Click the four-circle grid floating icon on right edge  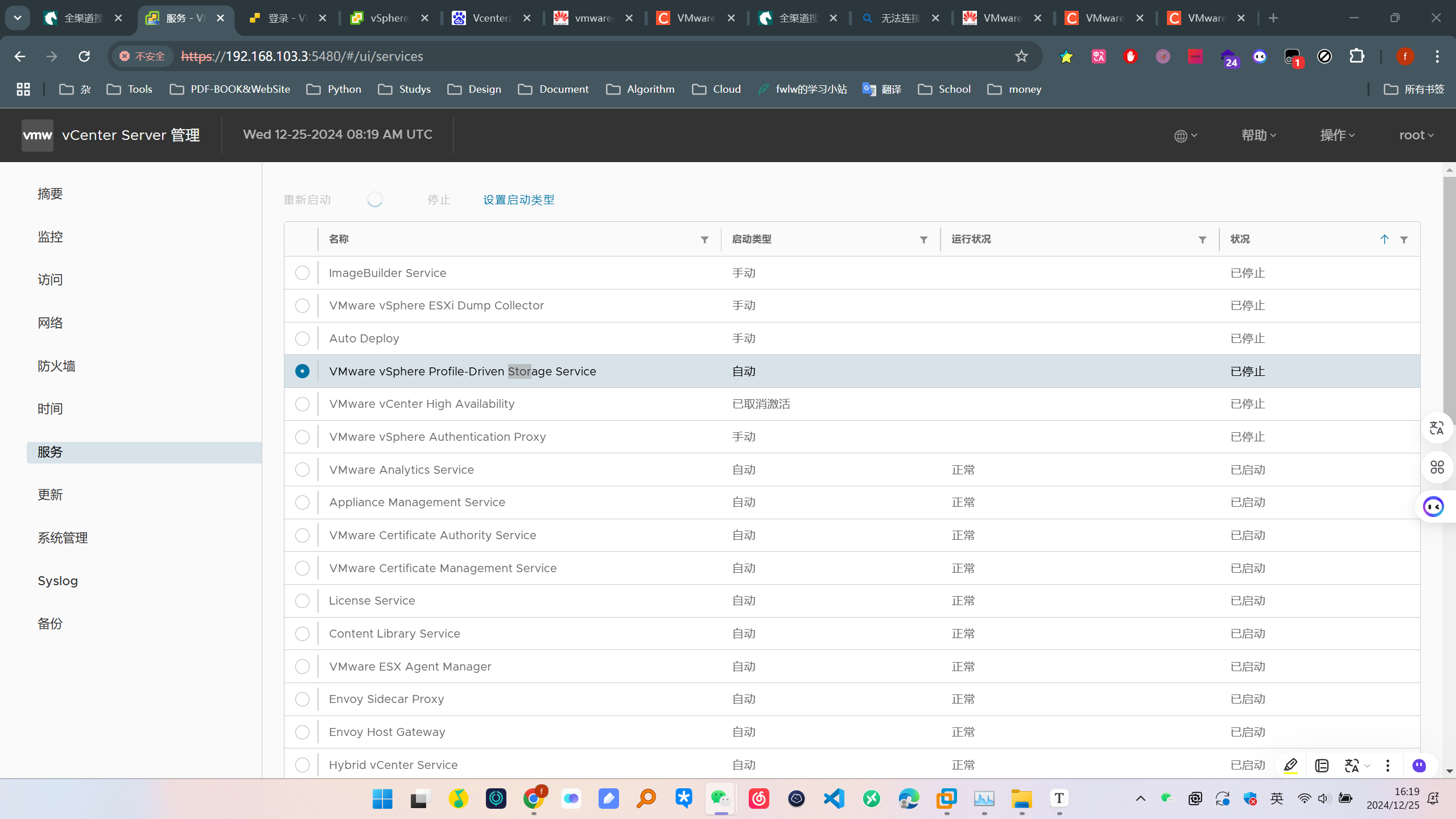pyautogui.click(x=1437, y=468)
